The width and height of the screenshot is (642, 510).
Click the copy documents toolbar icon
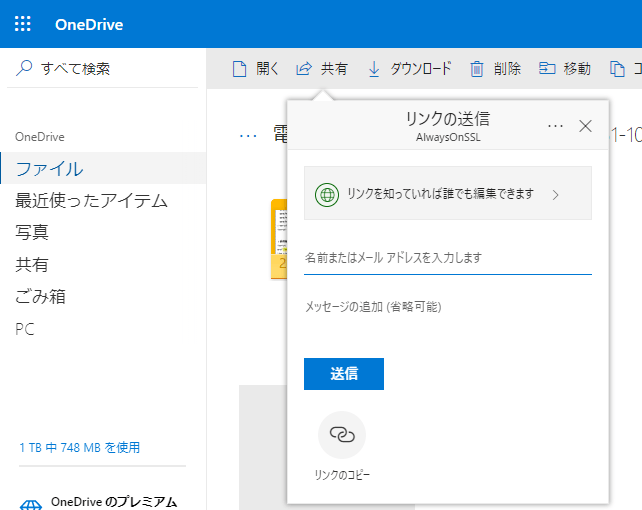(x=617, y=69)
